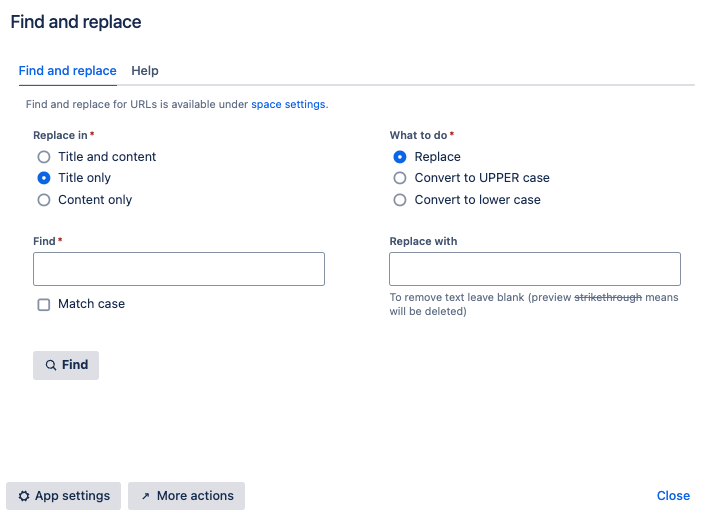Click the magnifier icon on Find button
The image size is (714, 519).
[x=50, y=366]
